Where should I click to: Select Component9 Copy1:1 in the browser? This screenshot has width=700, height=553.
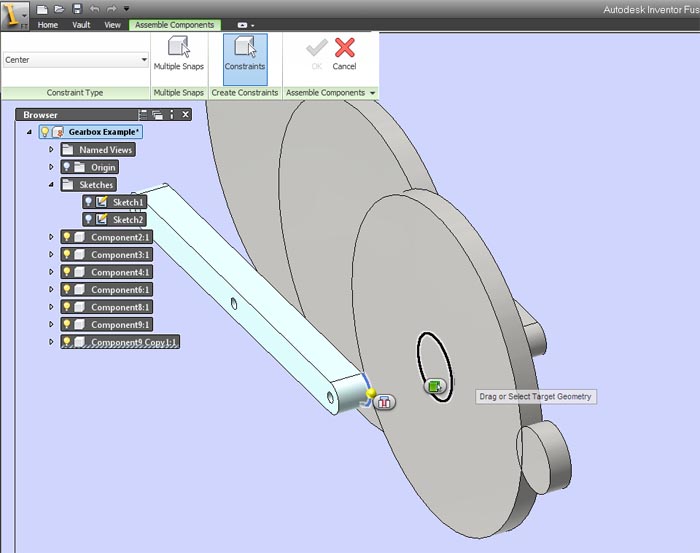click(x=134, y=342)
